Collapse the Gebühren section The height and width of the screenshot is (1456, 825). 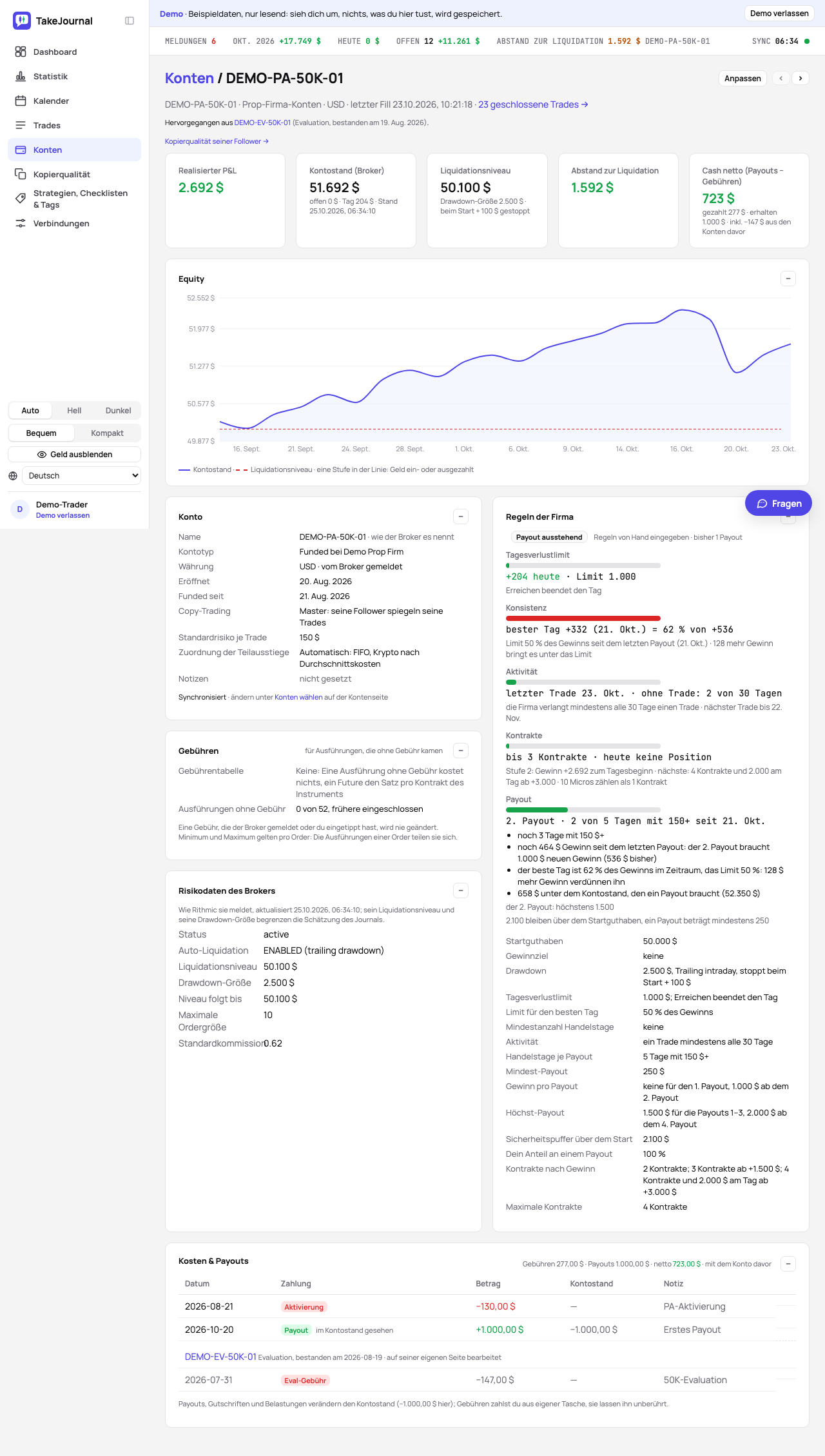pyautogui.click(x=461, y=751)
